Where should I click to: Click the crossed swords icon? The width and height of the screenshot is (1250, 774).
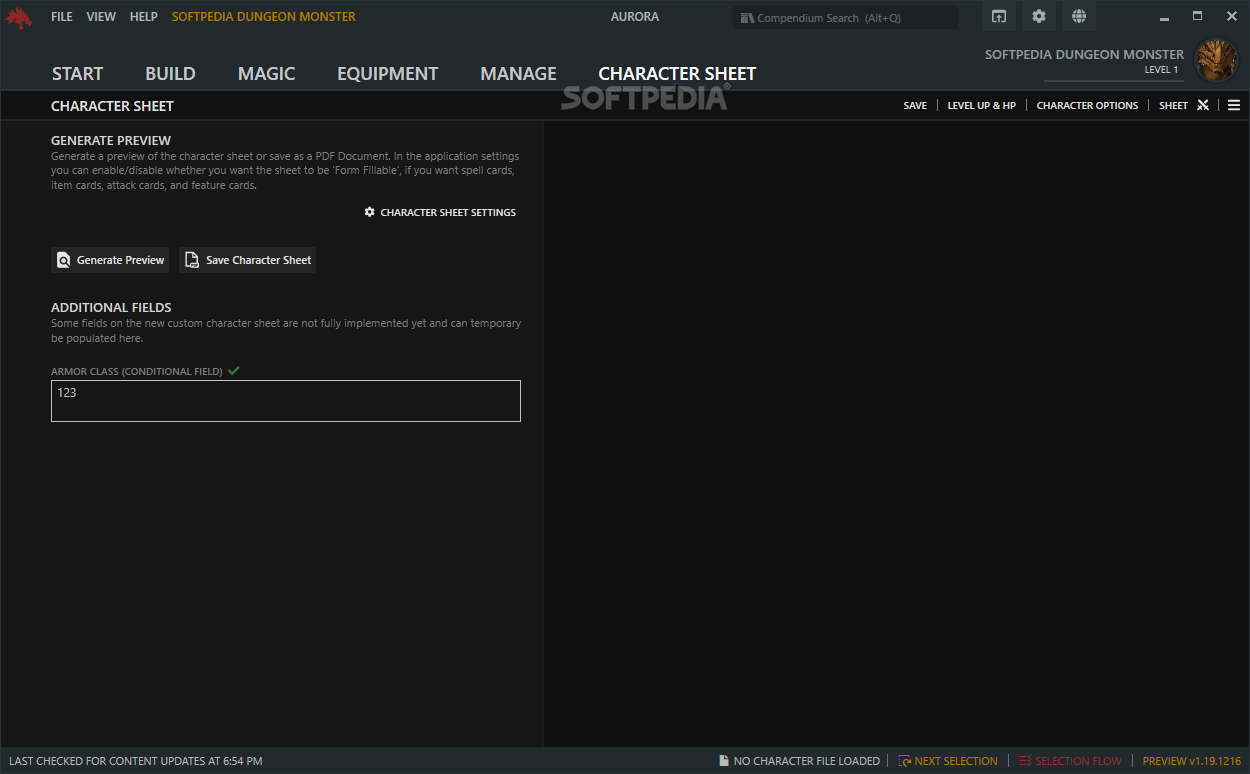pyautogui.click(x=1203, y=106)
